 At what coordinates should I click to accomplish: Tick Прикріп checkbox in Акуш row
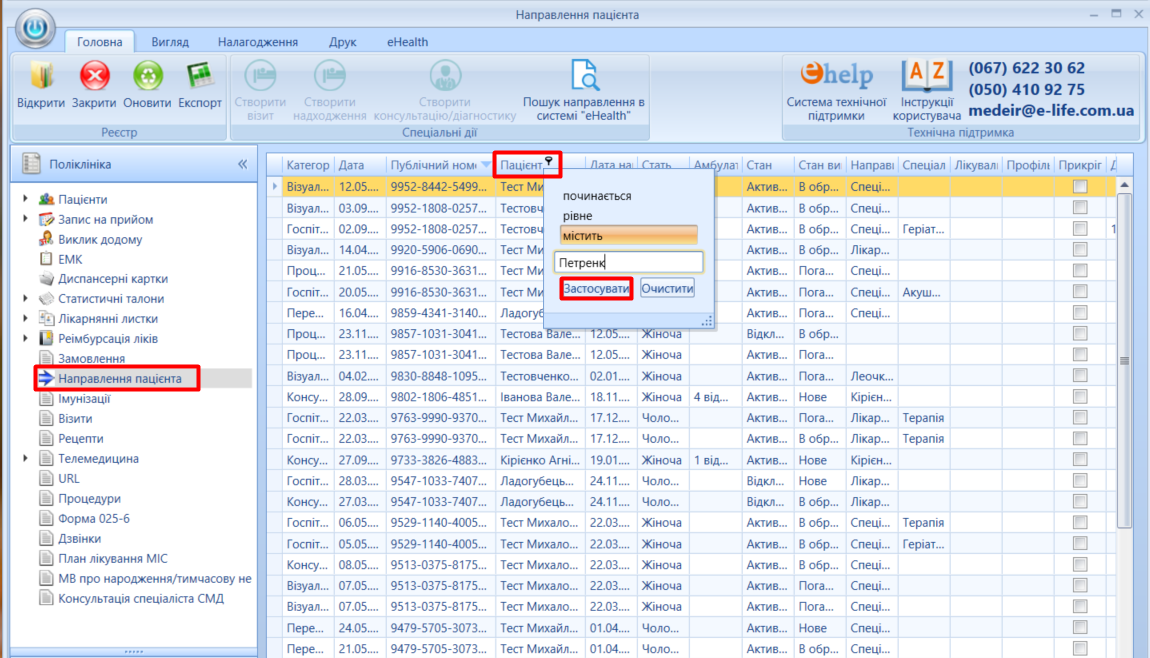tap(1080, 292)
